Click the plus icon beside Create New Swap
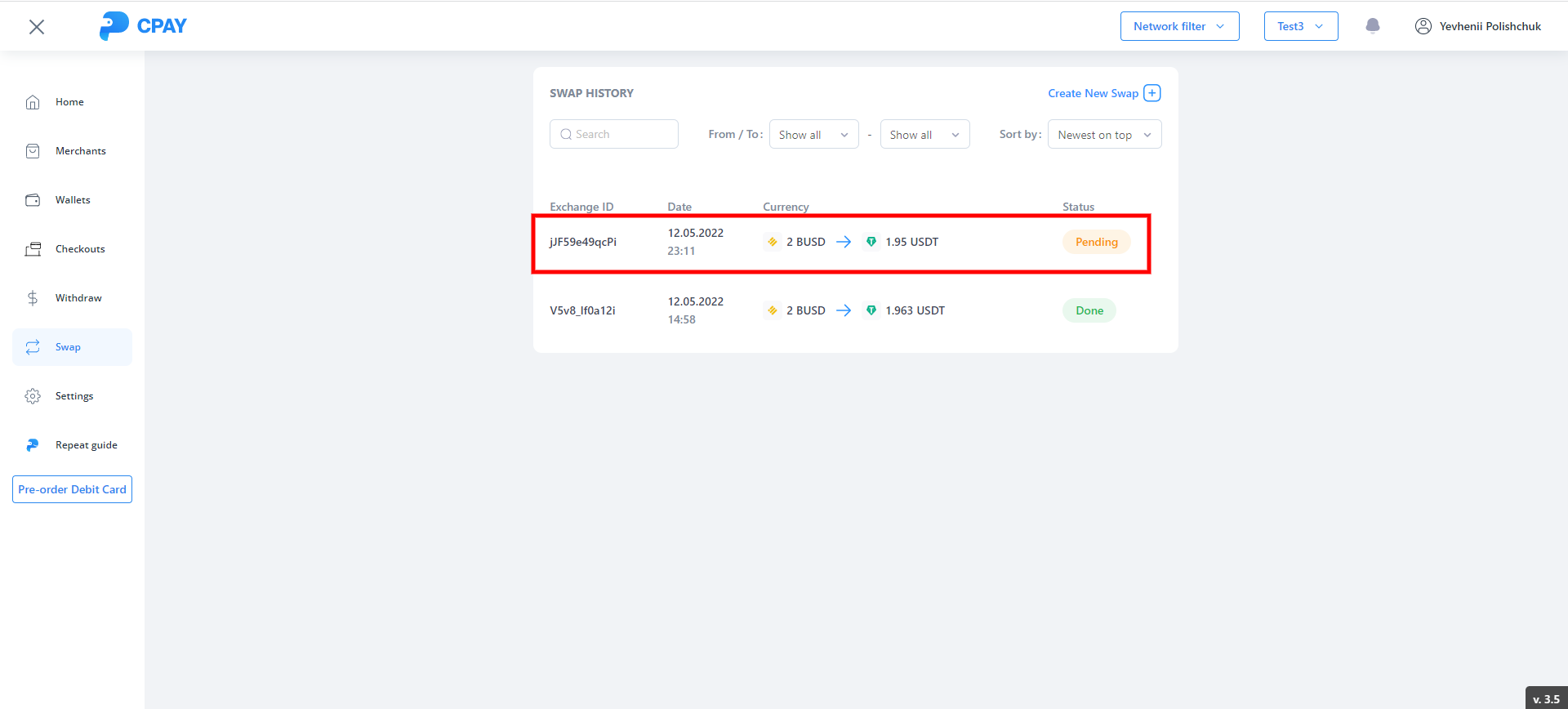Screen dimensions: 1568x709 coord(1152,93)
